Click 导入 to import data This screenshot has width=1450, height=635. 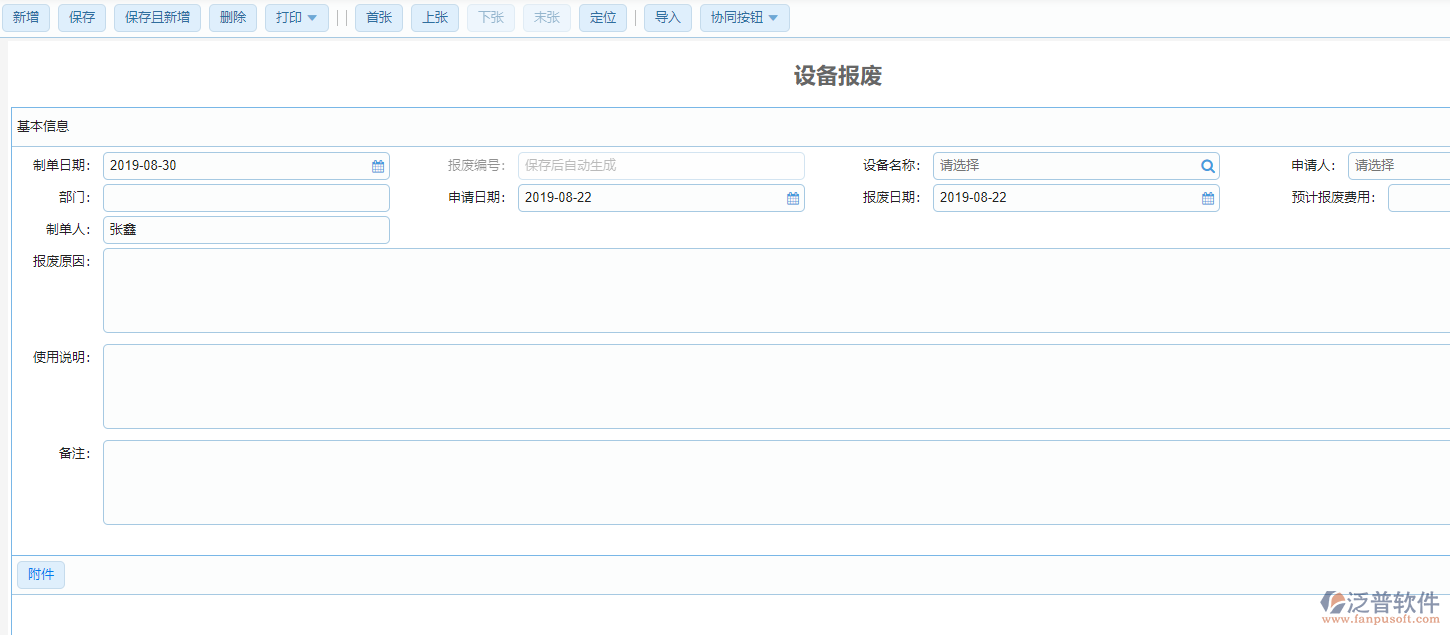(667, 17)
